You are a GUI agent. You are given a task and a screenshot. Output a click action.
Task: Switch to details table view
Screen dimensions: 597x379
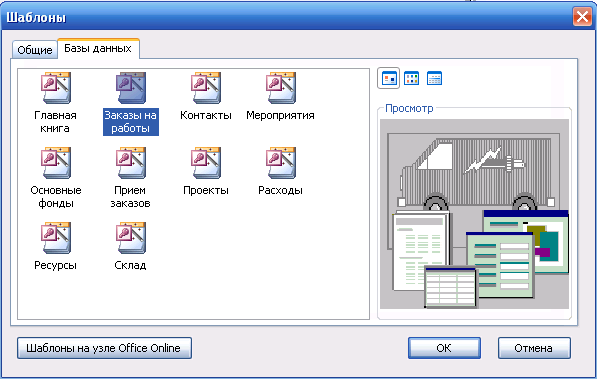(x=434, y=78)
